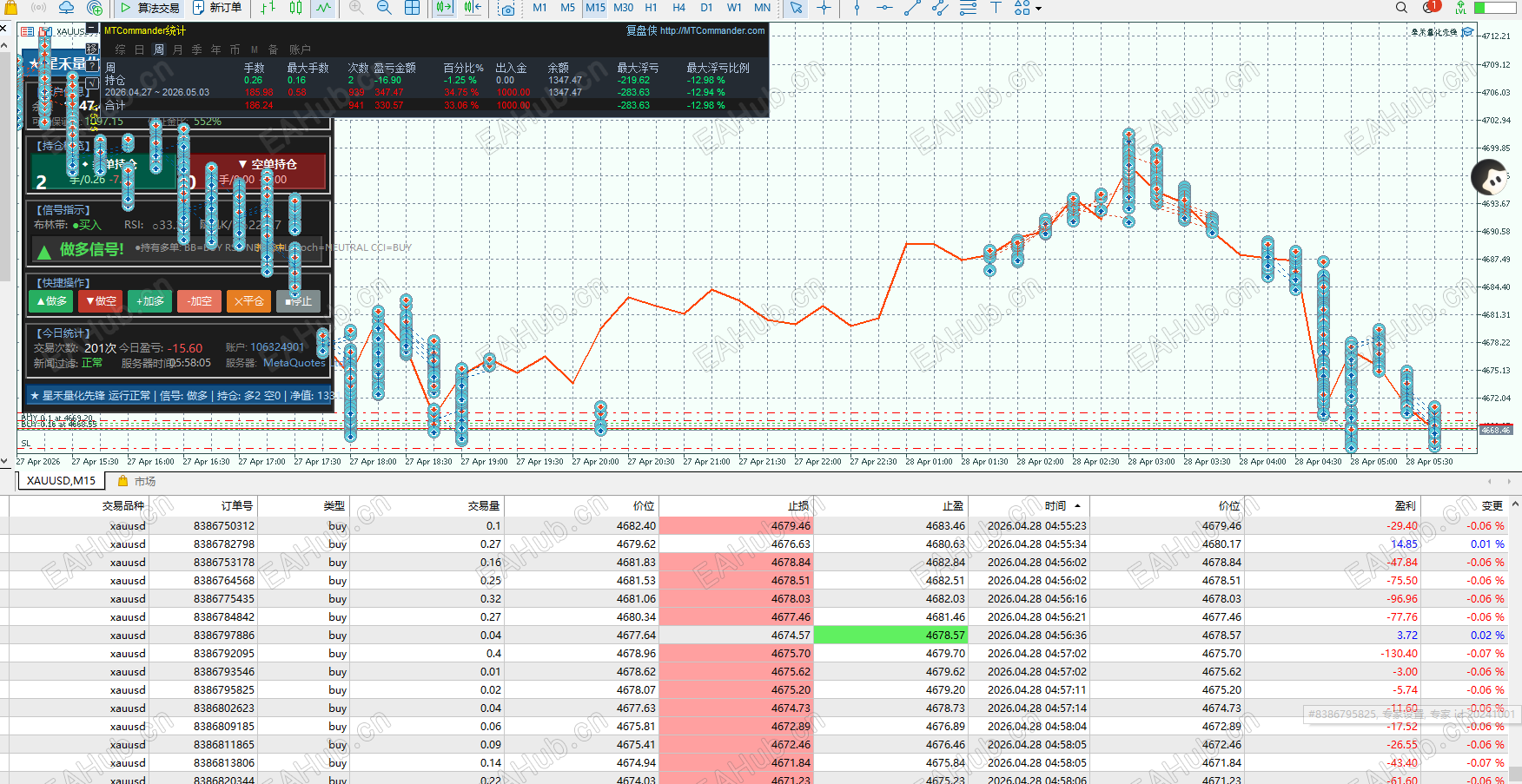Open the shapes objects dropdown arrow

point(1038,9)
